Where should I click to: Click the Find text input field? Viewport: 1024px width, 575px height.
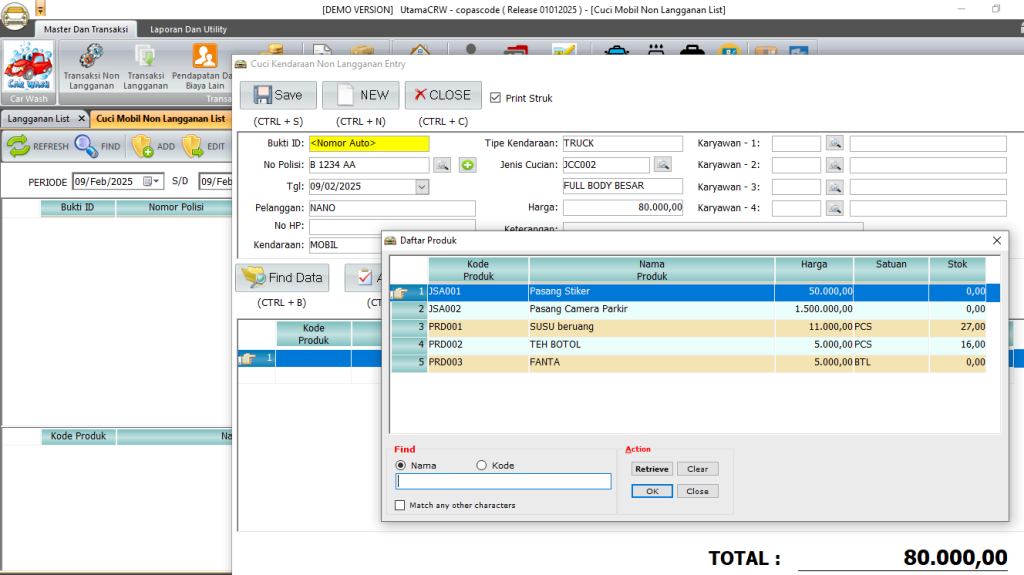click(503, 481)
